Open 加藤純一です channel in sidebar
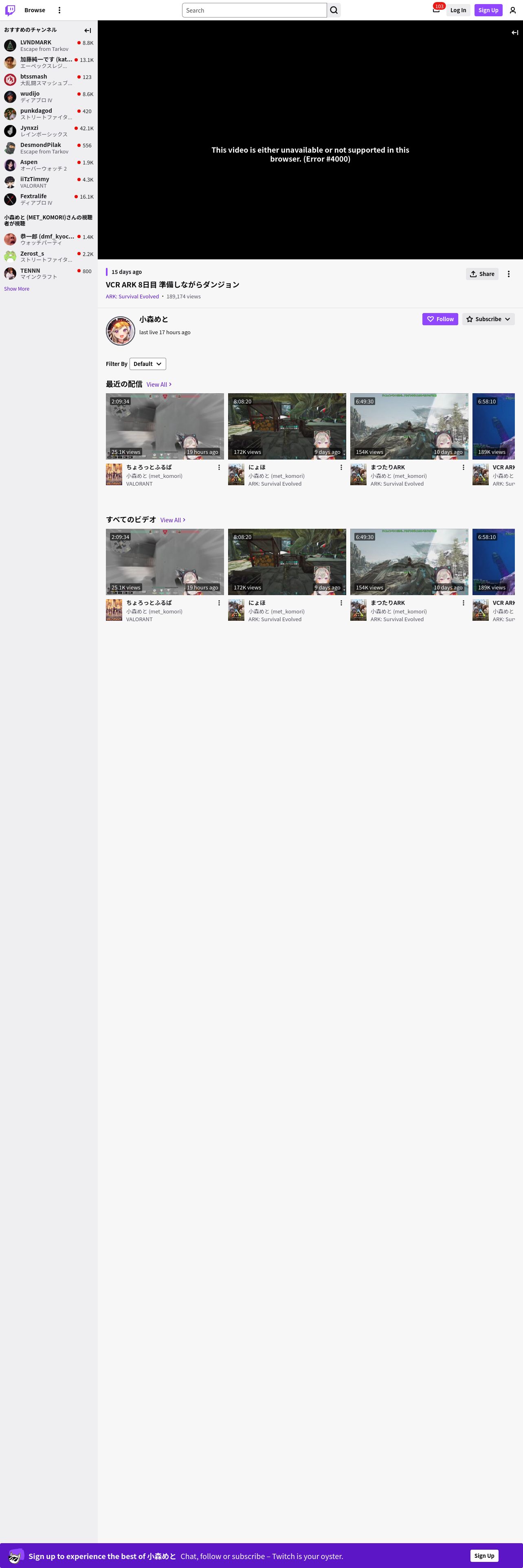523x1568 pixels. [x=49, y=63]
